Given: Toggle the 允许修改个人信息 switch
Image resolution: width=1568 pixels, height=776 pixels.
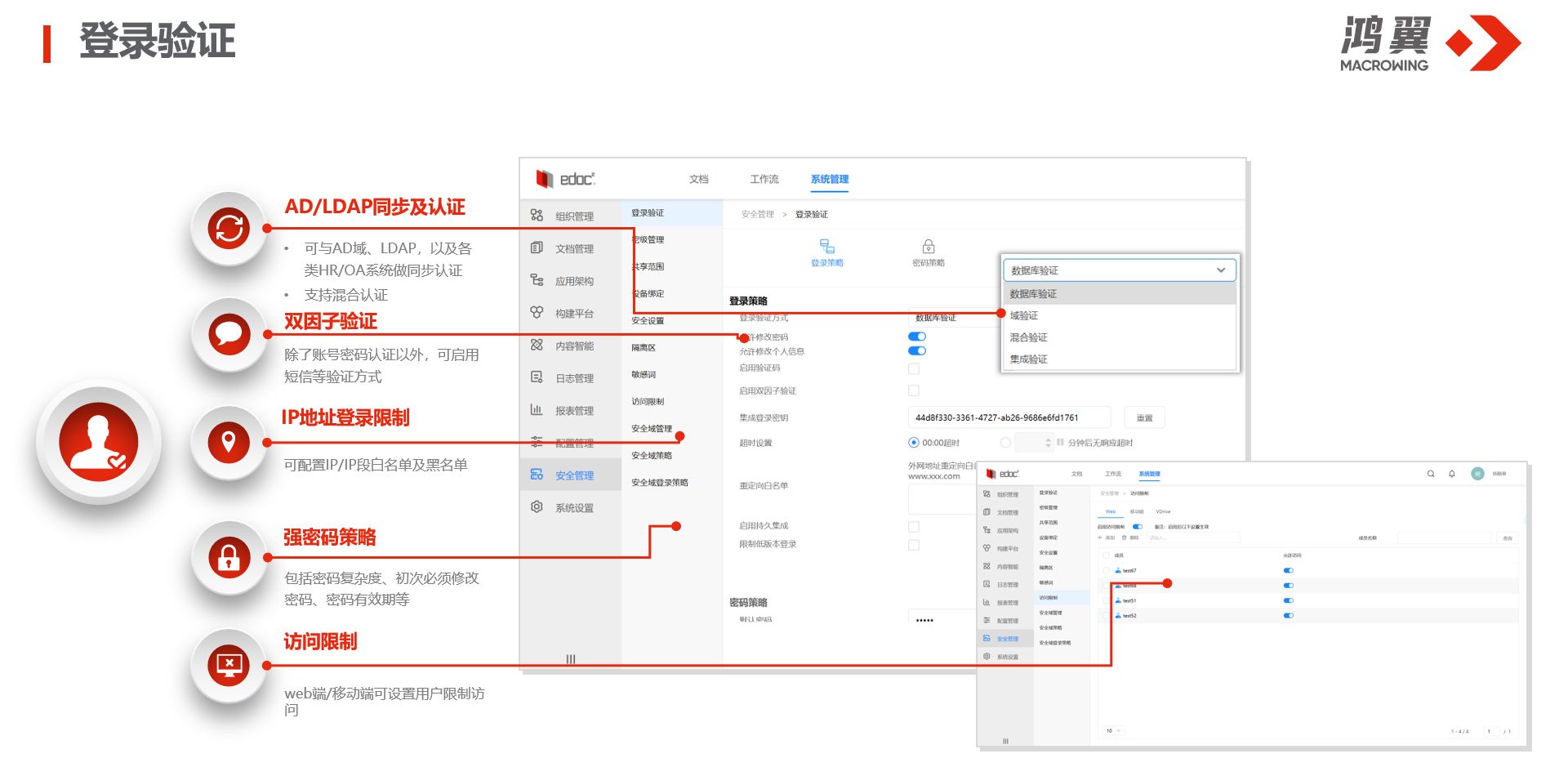Looking at the screenshot, I should click(x=917, y=351).
